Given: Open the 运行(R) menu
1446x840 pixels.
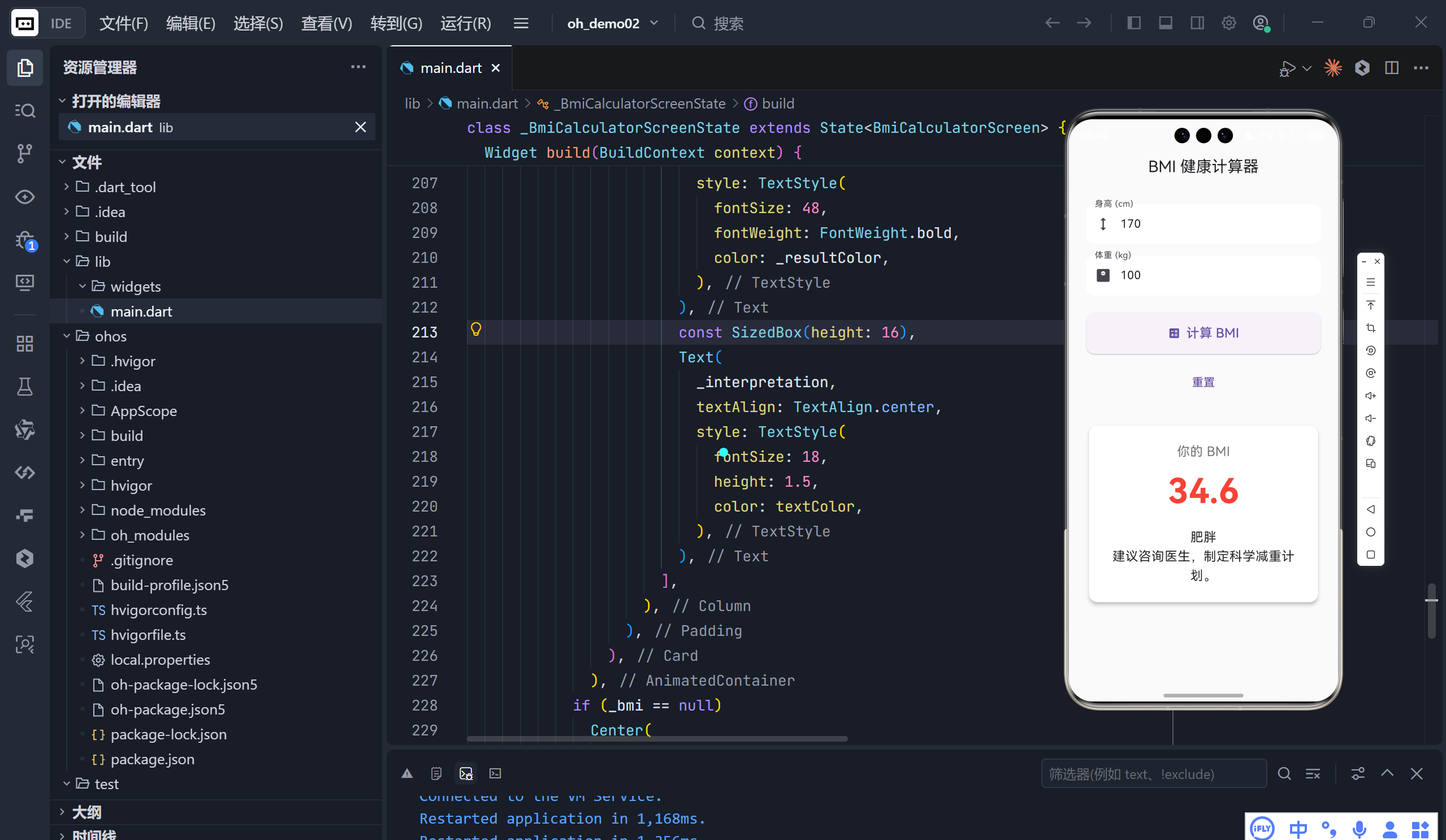Looking at the screenshot, I should tap(465, 23).
